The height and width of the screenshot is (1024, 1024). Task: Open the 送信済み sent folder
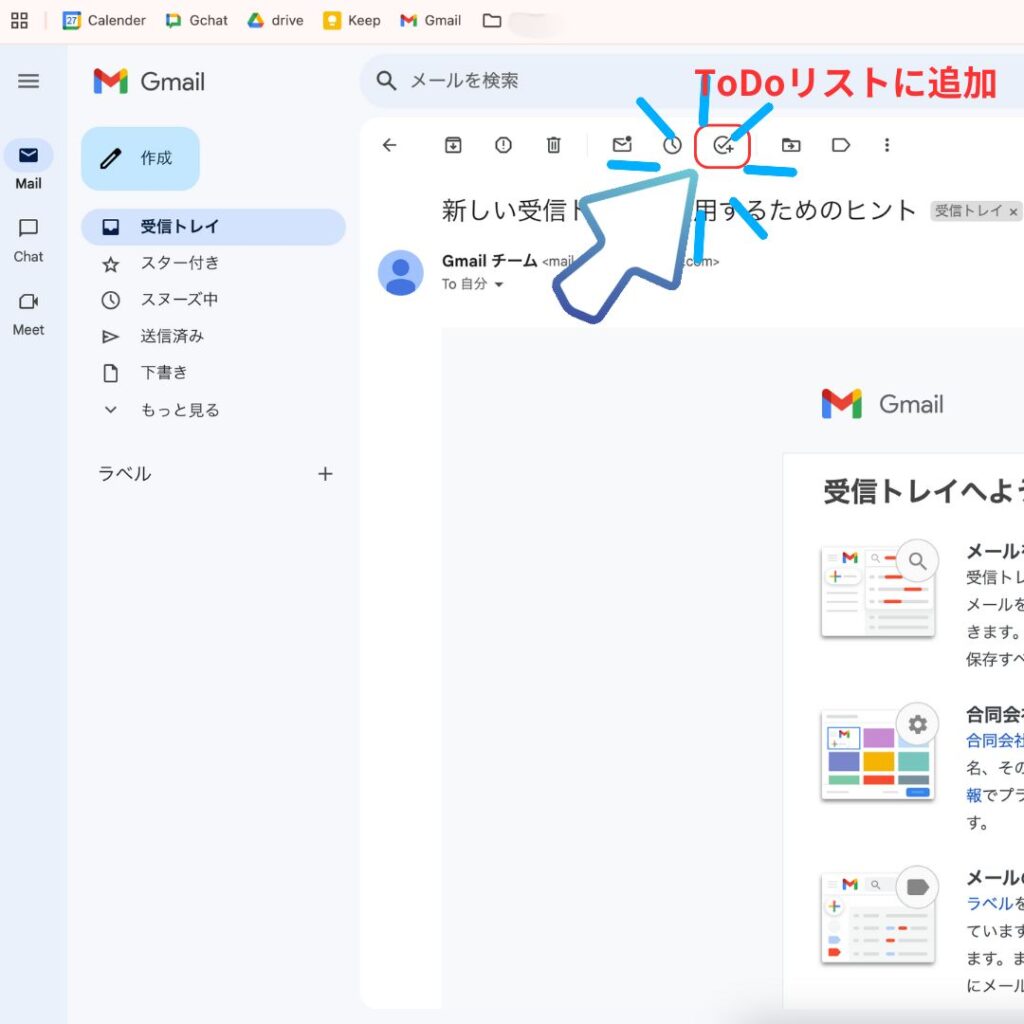click(213, 336)
